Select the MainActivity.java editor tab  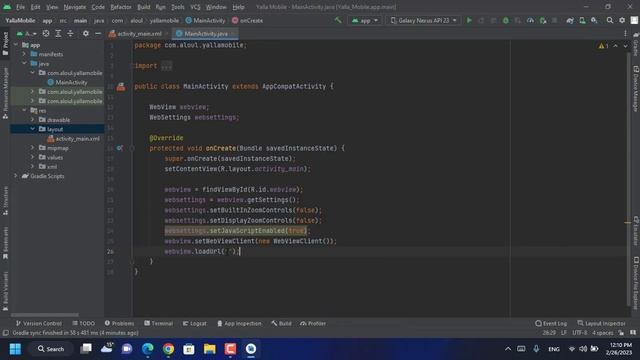pyautogui.click(x=205, y=33)
